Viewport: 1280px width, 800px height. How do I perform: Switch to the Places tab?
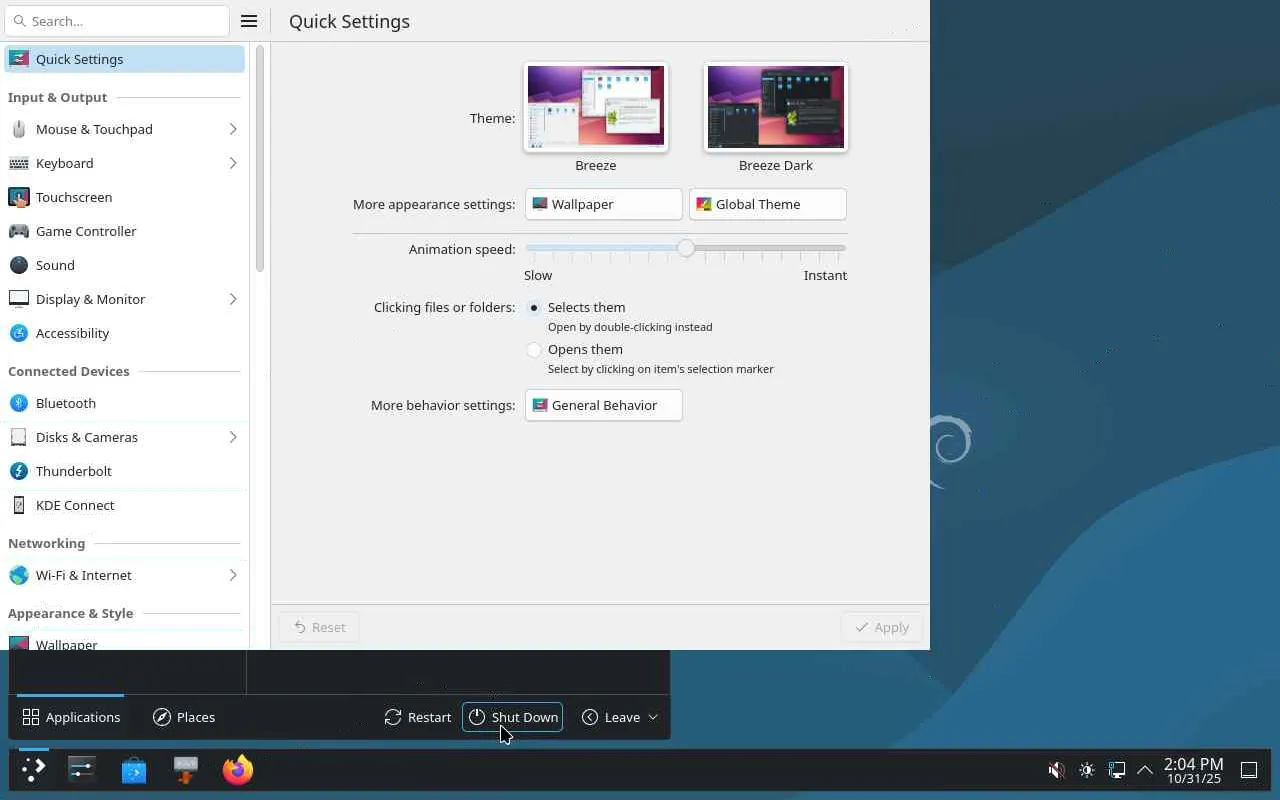(x=184, y=717)
